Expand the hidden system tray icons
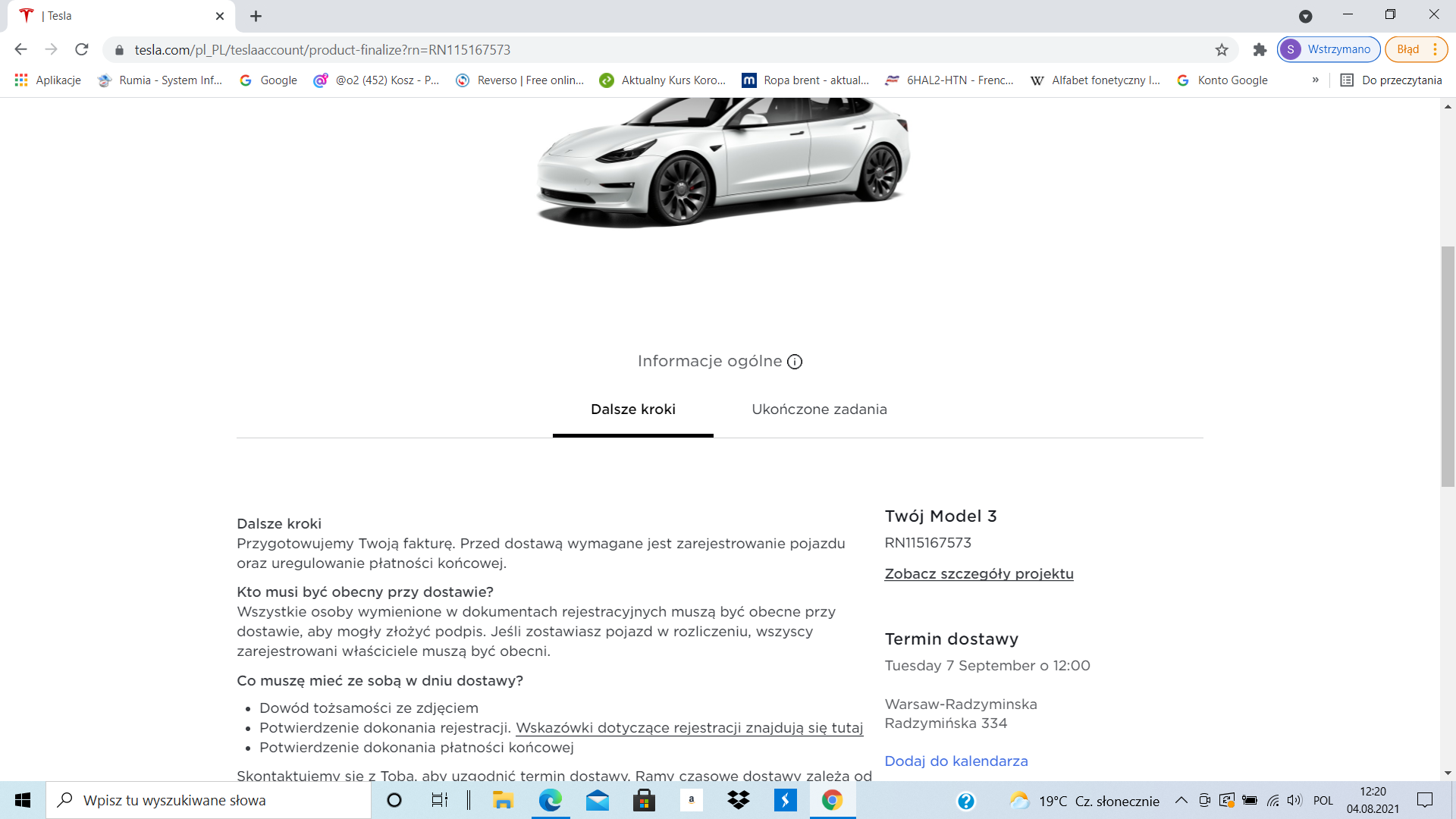The width and height of the screenshot is (1456, 819). click(x=1181, y=800)
